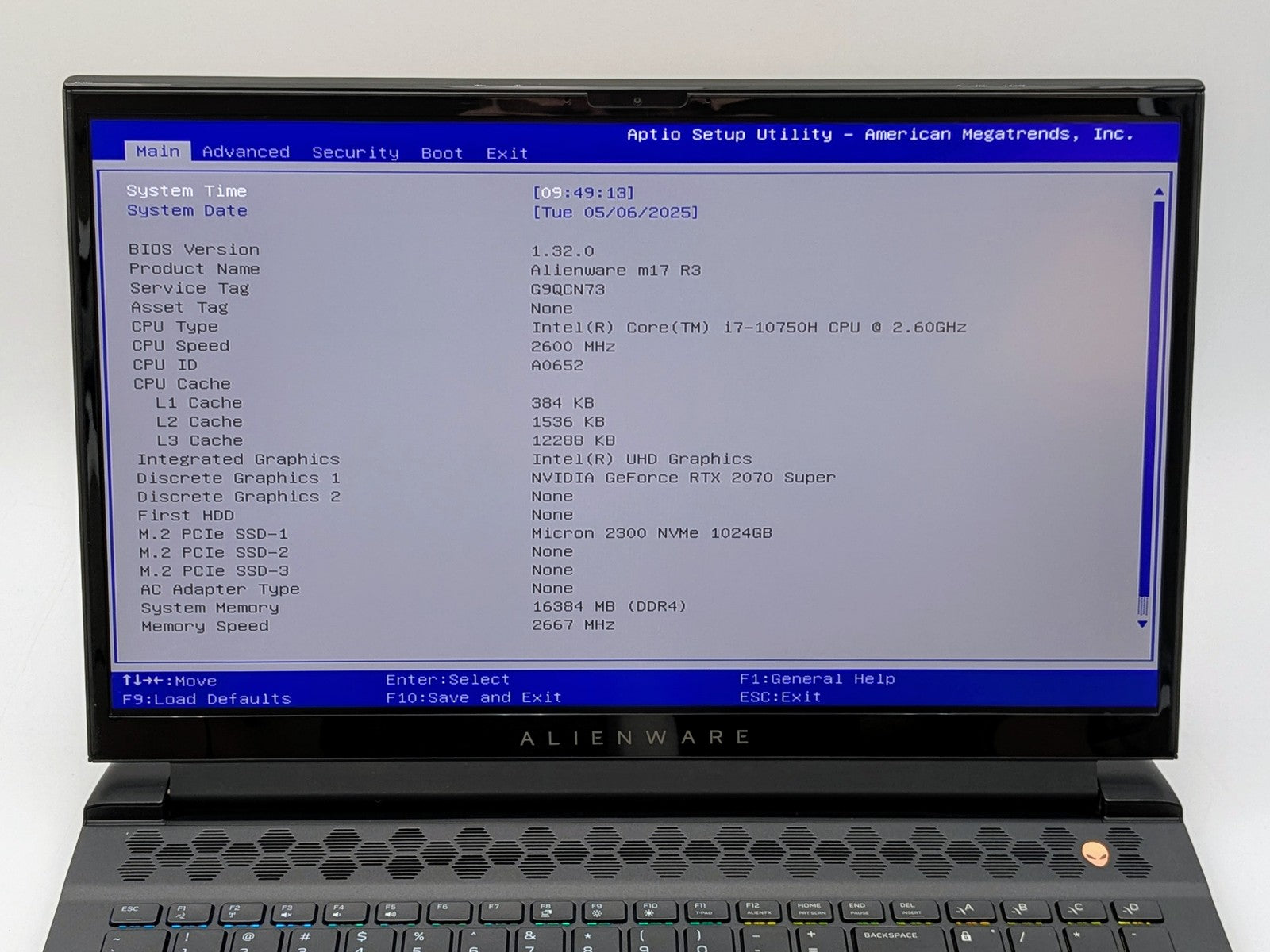This screenshot has height=952, width=1270.
Task: Select the System Date value field
Action: 616,213
